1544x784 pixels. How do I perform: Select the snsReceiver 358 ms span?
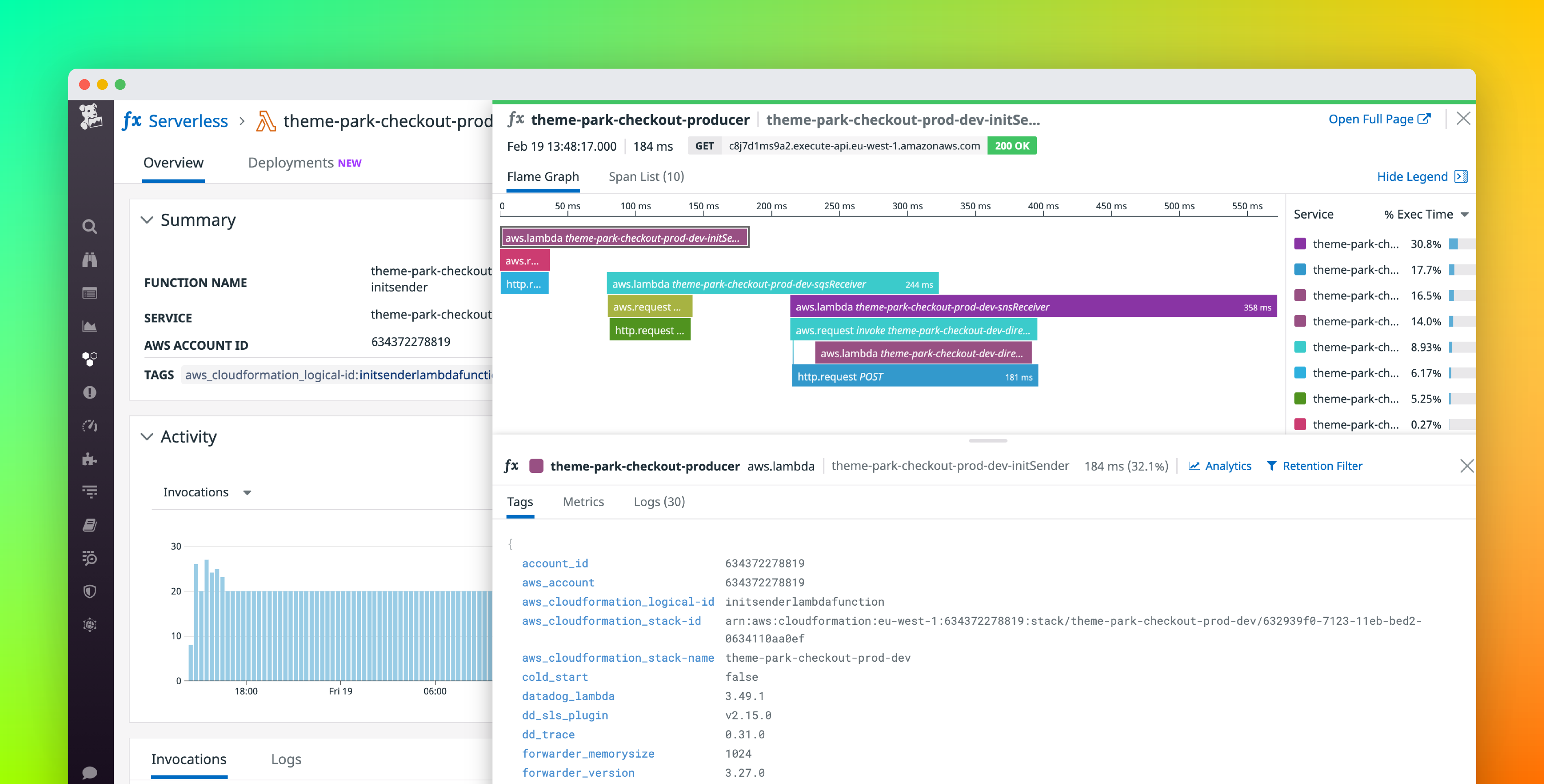tap(1033, 307)
